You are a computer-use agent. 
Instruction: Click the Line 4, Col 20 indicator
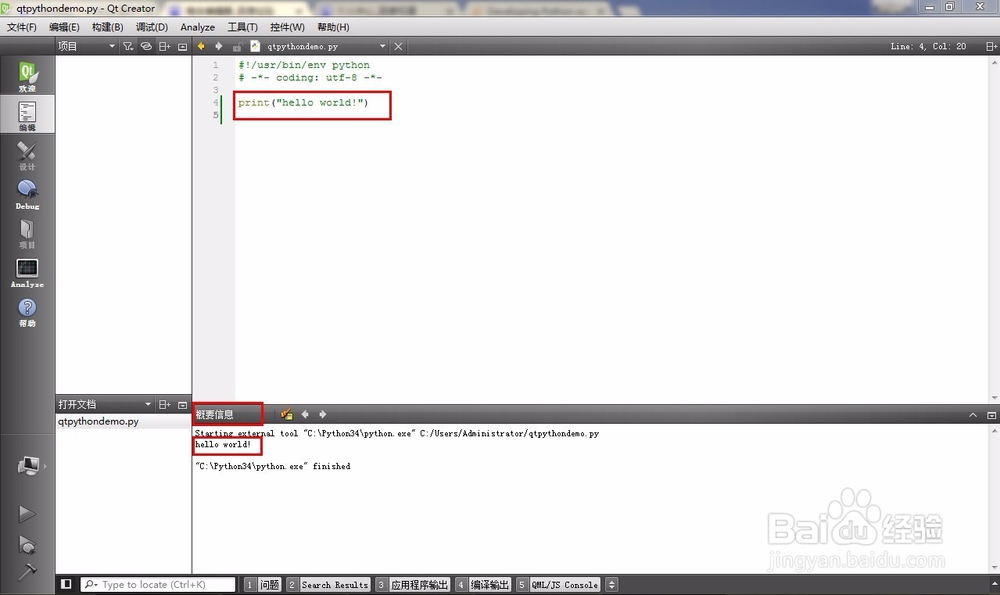point(928,46)
